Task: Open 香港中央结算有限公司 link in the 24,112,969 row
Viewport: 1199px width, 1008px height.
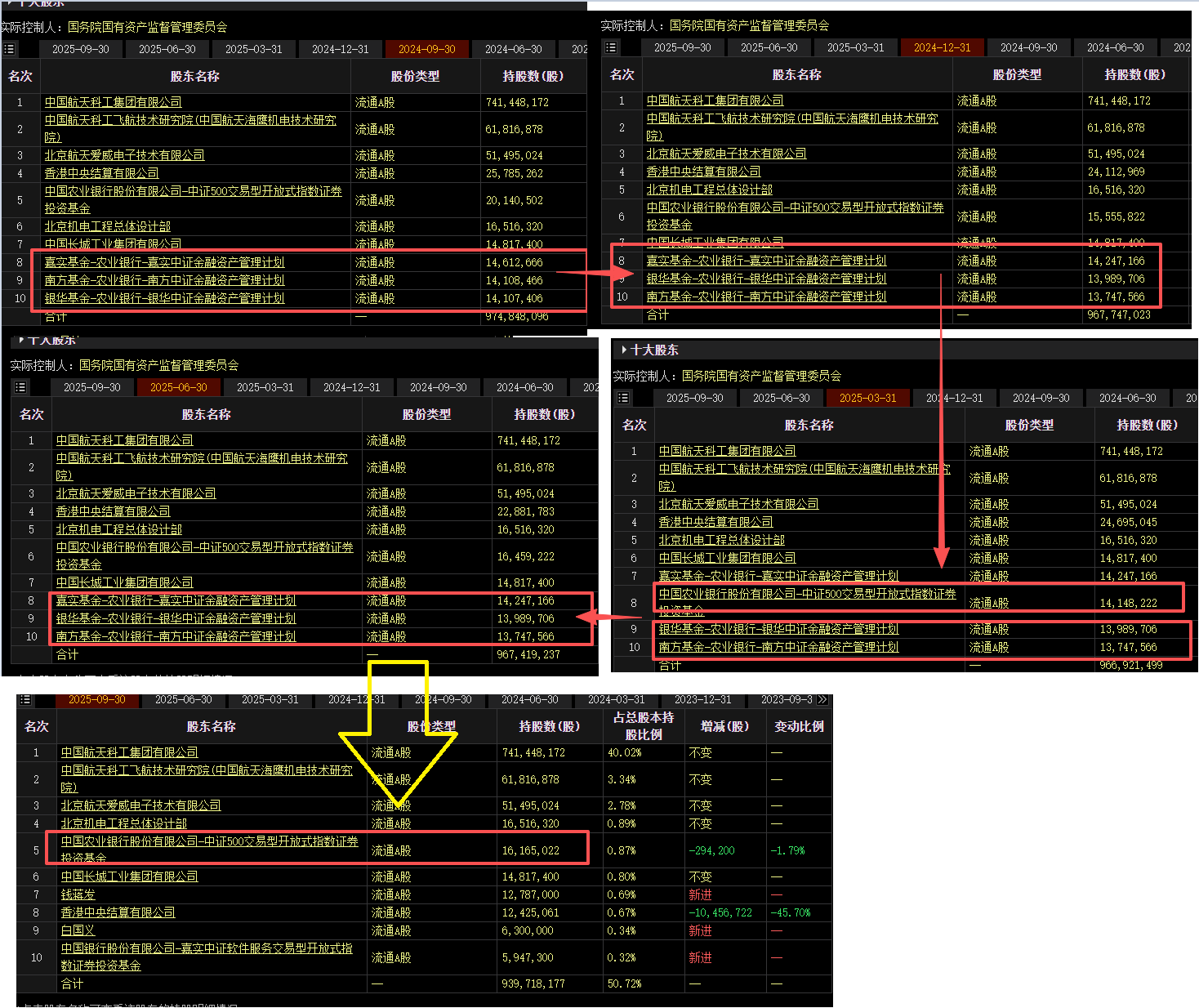Action: 703,172
